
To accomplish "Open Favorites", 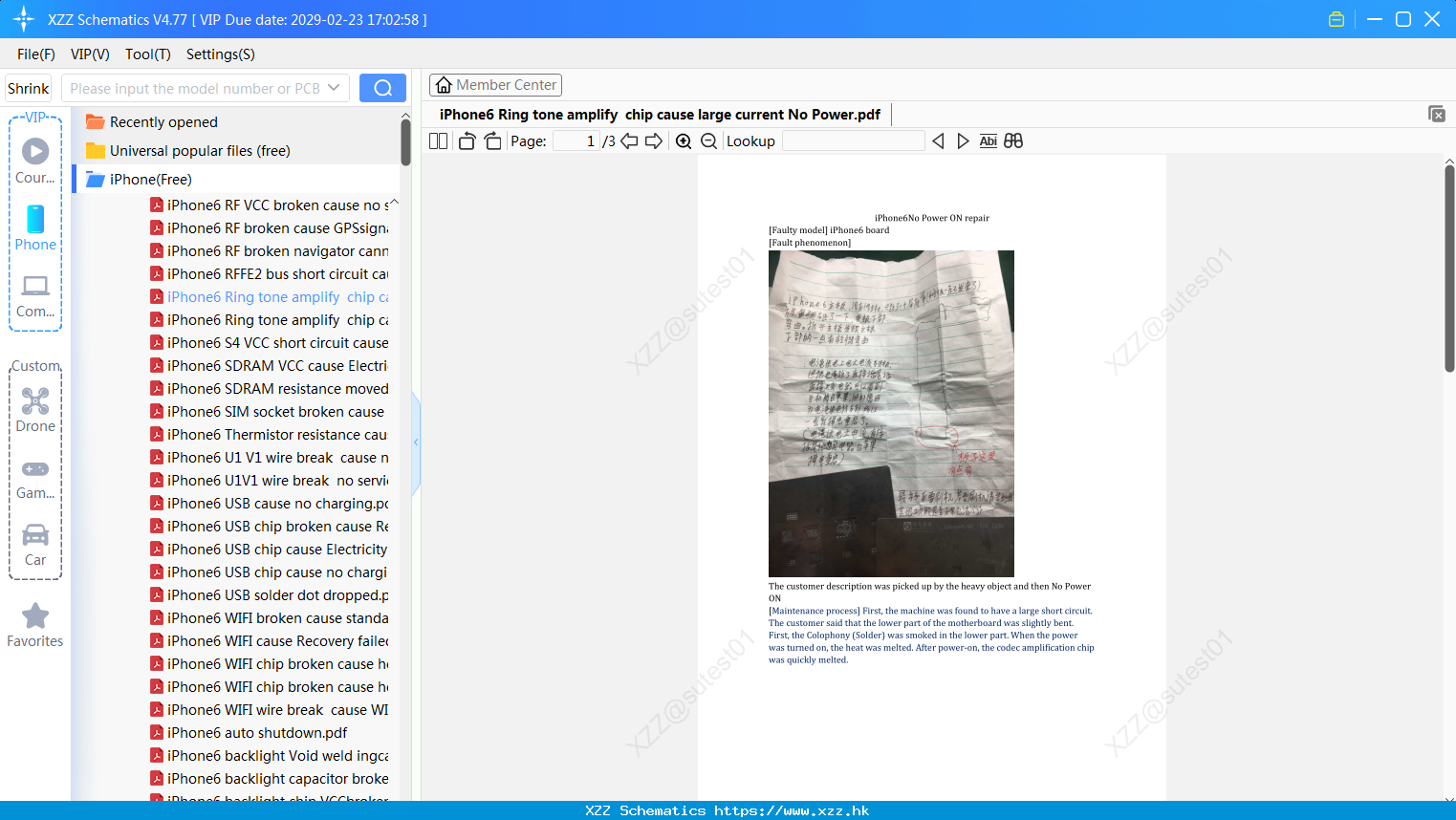I will coord(35,626).
